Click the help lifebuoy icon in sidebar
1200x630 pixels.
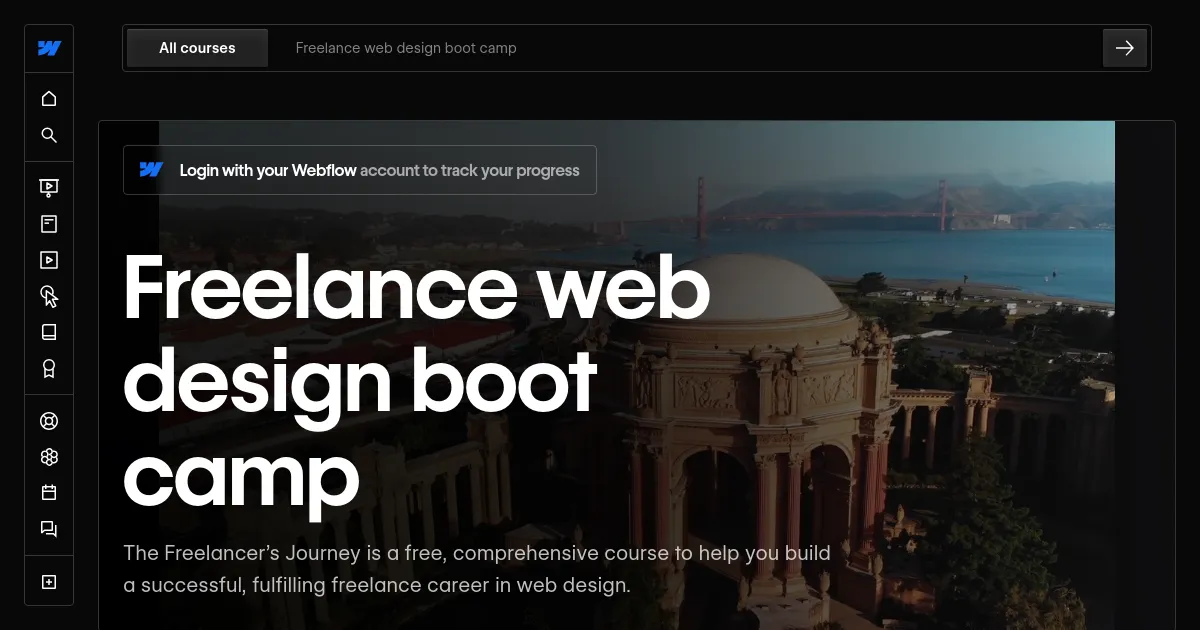coord(49,421)
